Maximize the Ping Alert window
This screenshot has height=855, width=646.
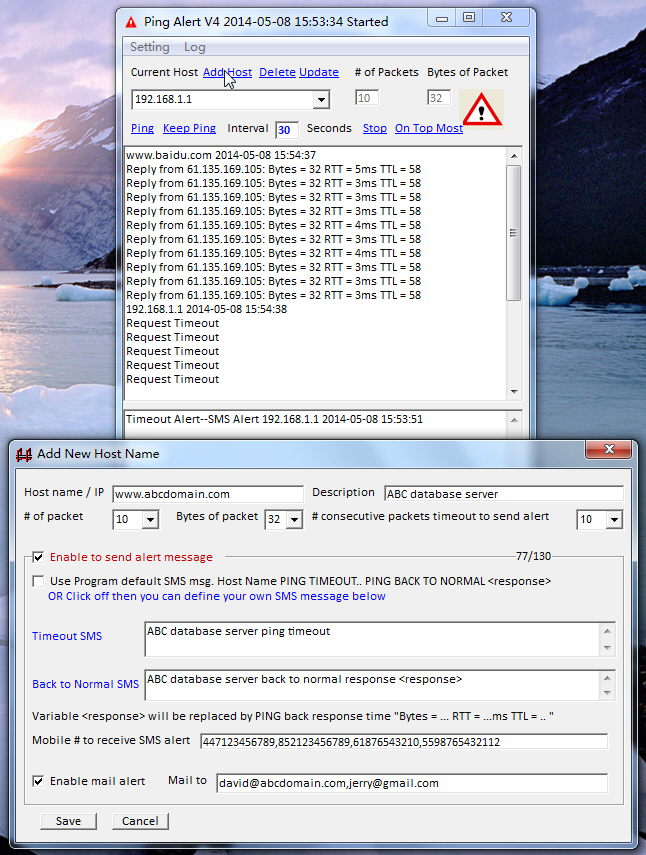tap(468, 18)
